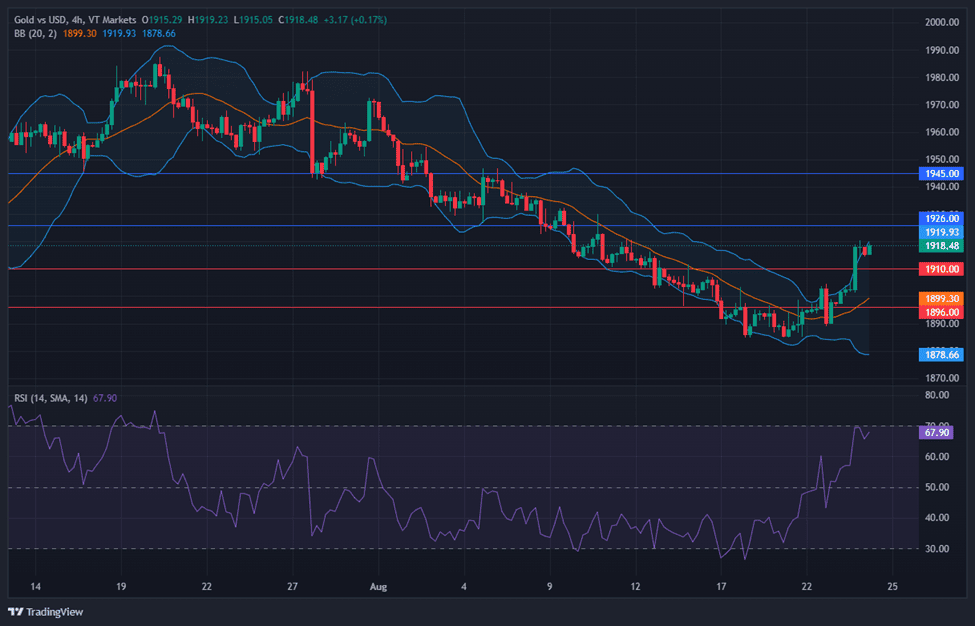
Task: Click the 1945.00 price level label
Action: [941, 173]
